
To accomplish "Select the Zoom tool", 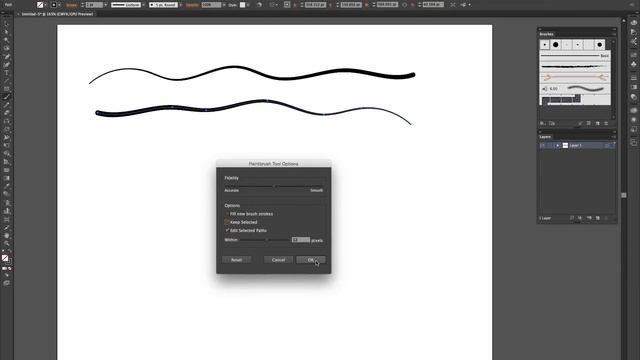I will [x=7, y=244].
